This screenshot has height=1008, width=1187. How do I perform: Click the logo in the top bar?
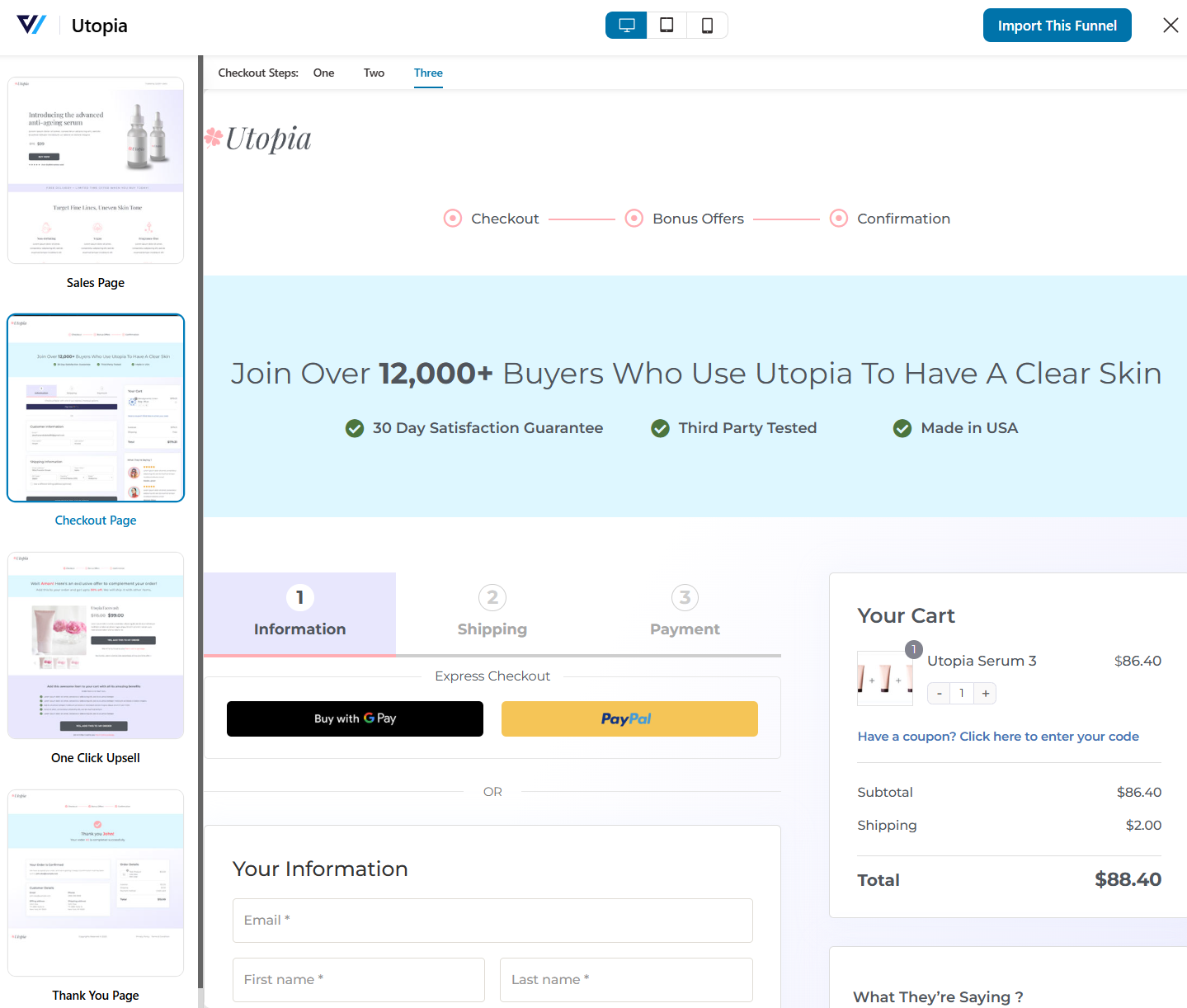pyautogui.click(x=31, y=25)
